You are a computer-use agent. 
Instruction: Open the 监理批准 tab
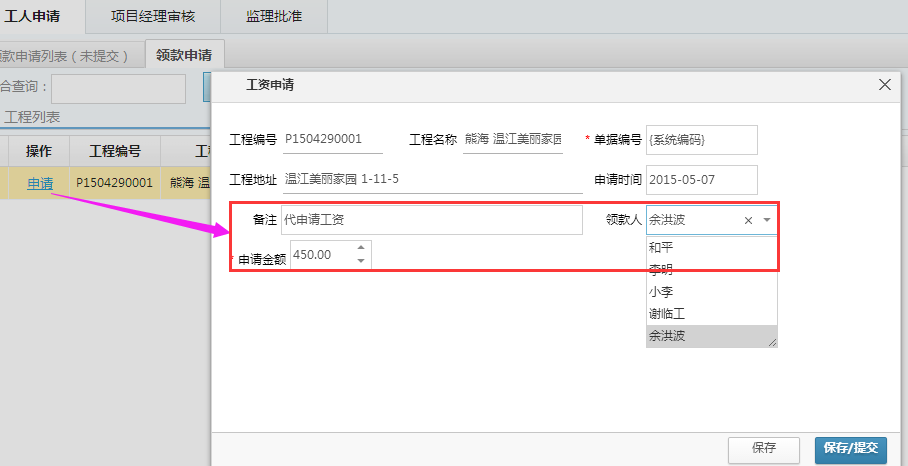[x=276, y=16]
